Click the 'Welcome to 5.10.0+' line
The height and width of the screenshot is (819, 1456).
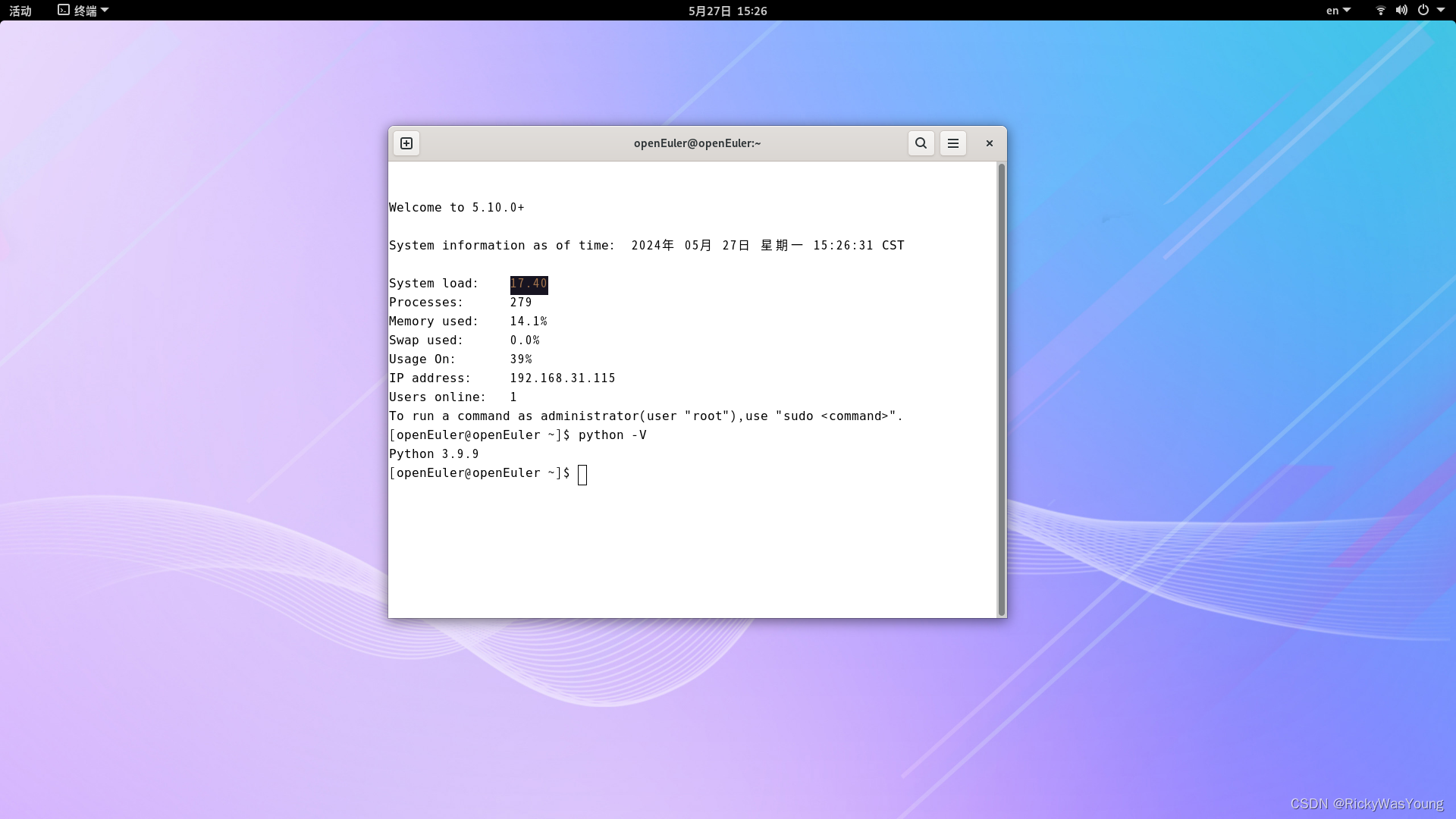coord(457,208)
